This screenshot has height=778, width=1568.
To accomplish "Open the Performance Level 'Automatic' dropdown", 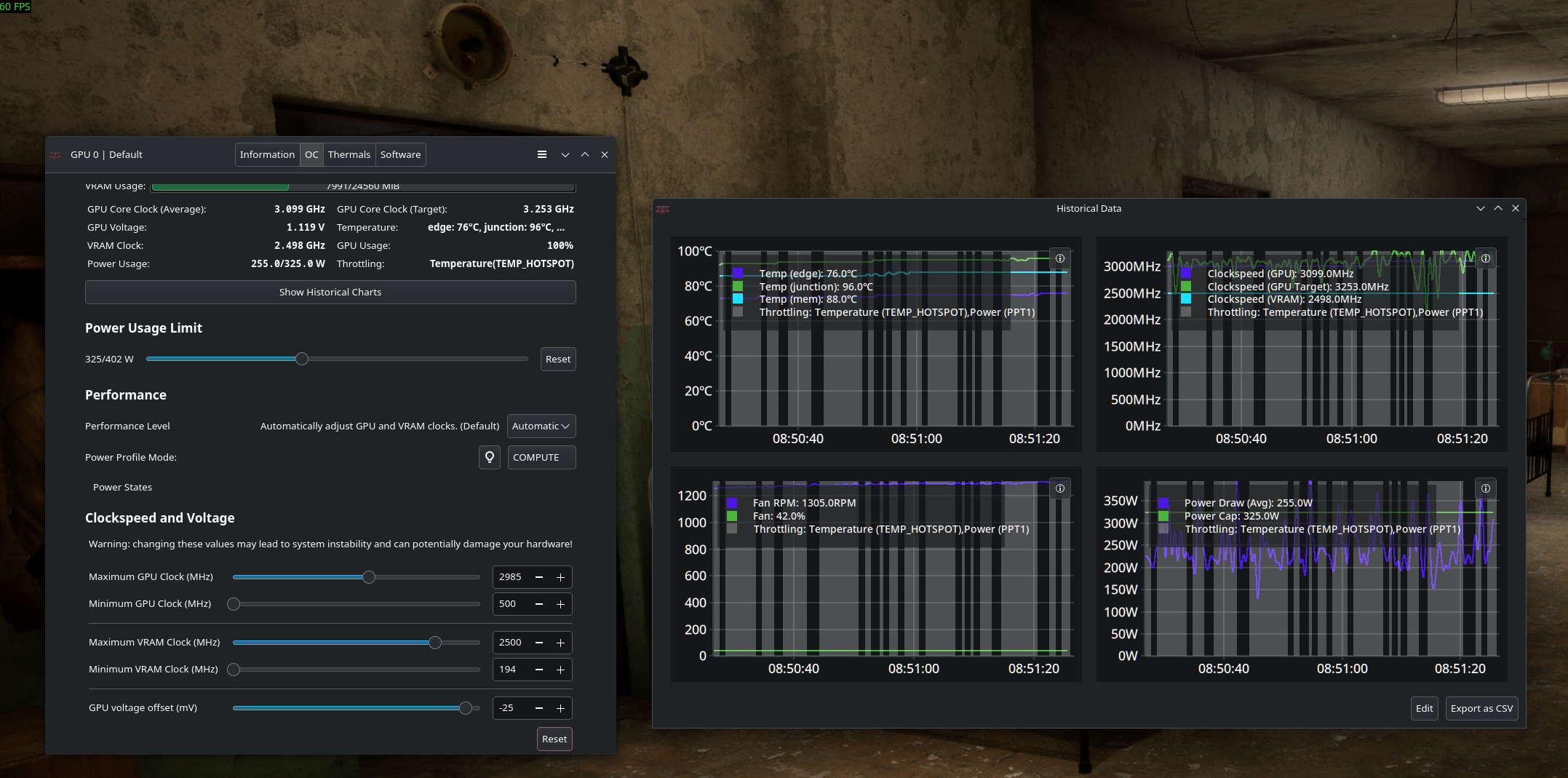I will click(x=541, y=426).
